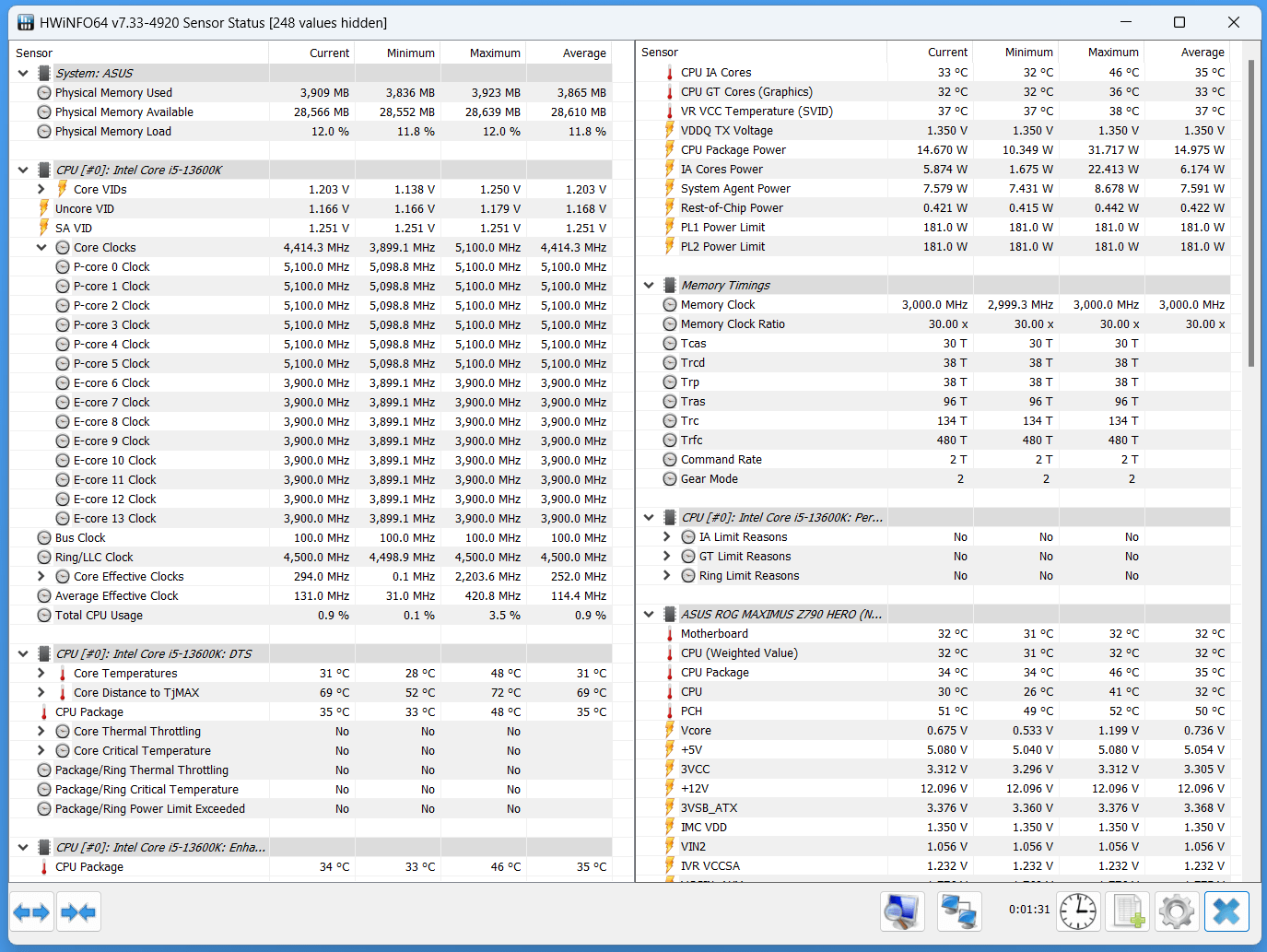
Task: Click the DTS CPU Package thermometer icon
Action: click(x=44, y=711)
